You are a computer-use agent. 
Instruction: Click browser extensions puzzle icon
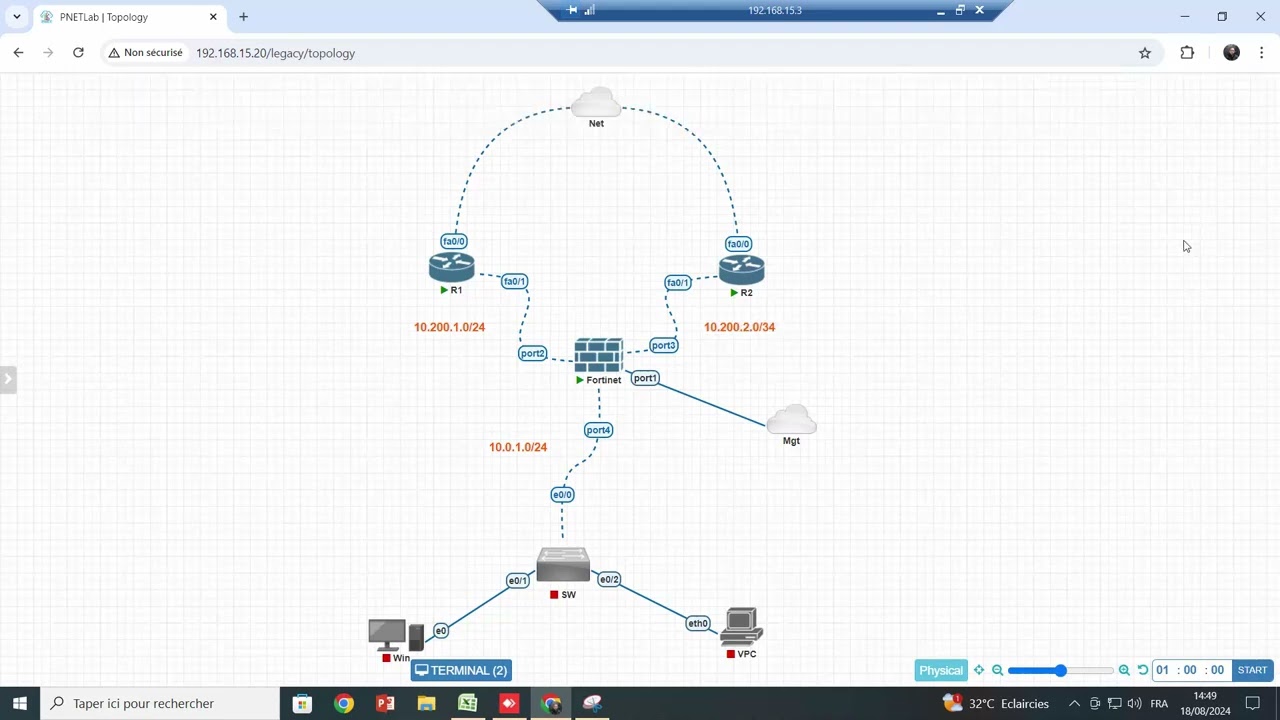[x=1187, y=53]
